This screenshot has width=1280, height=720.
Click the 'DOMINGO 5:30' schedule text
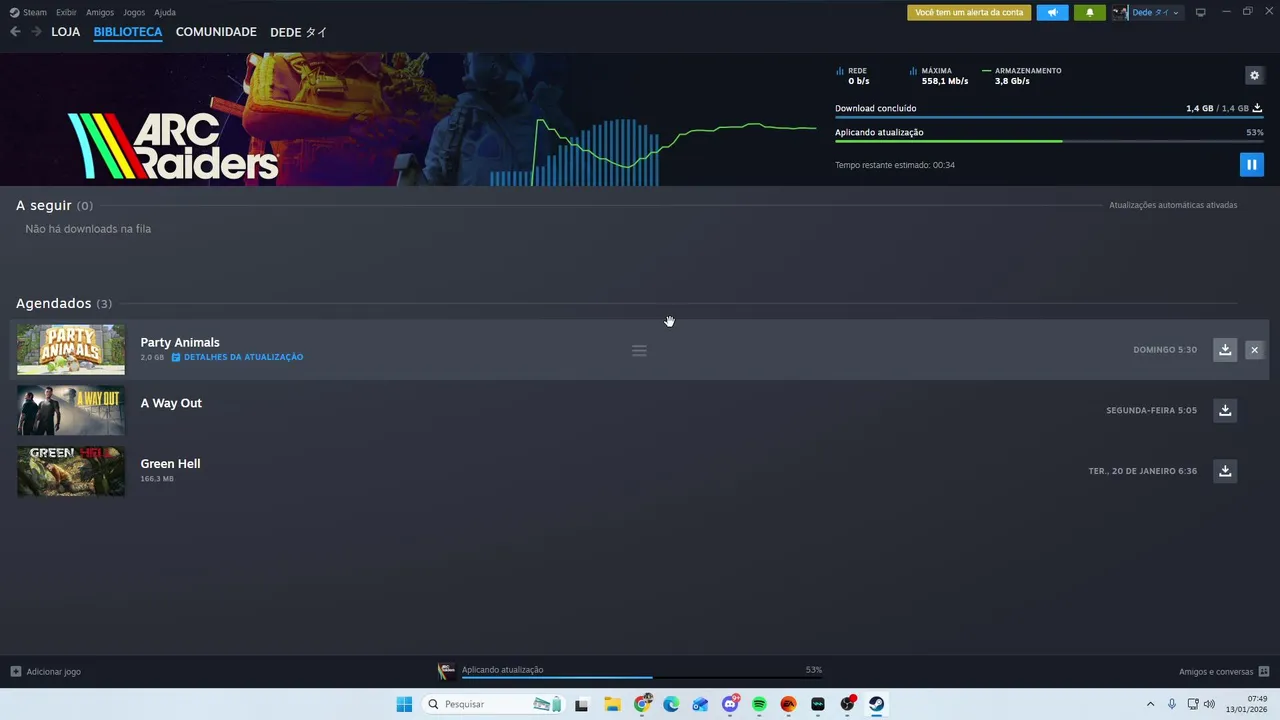tap(1165, 350)
